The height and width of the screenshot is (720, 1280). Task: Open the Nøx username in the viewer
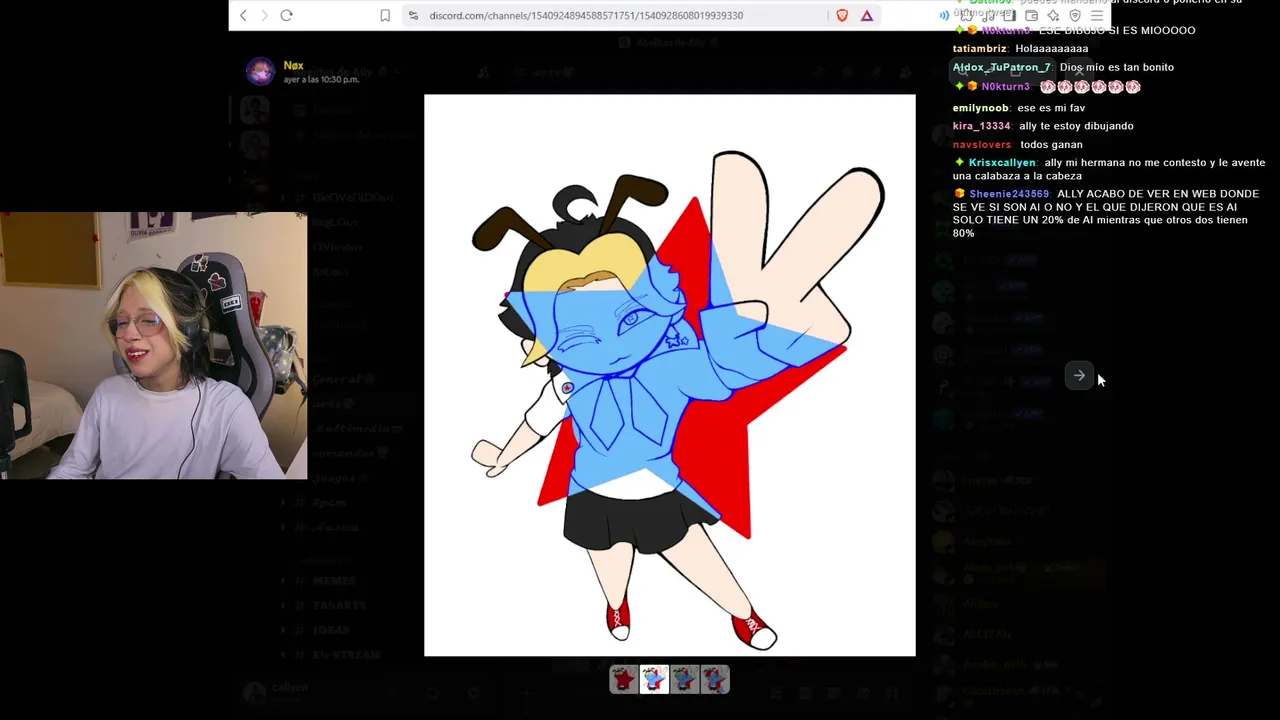coord(293,65)
